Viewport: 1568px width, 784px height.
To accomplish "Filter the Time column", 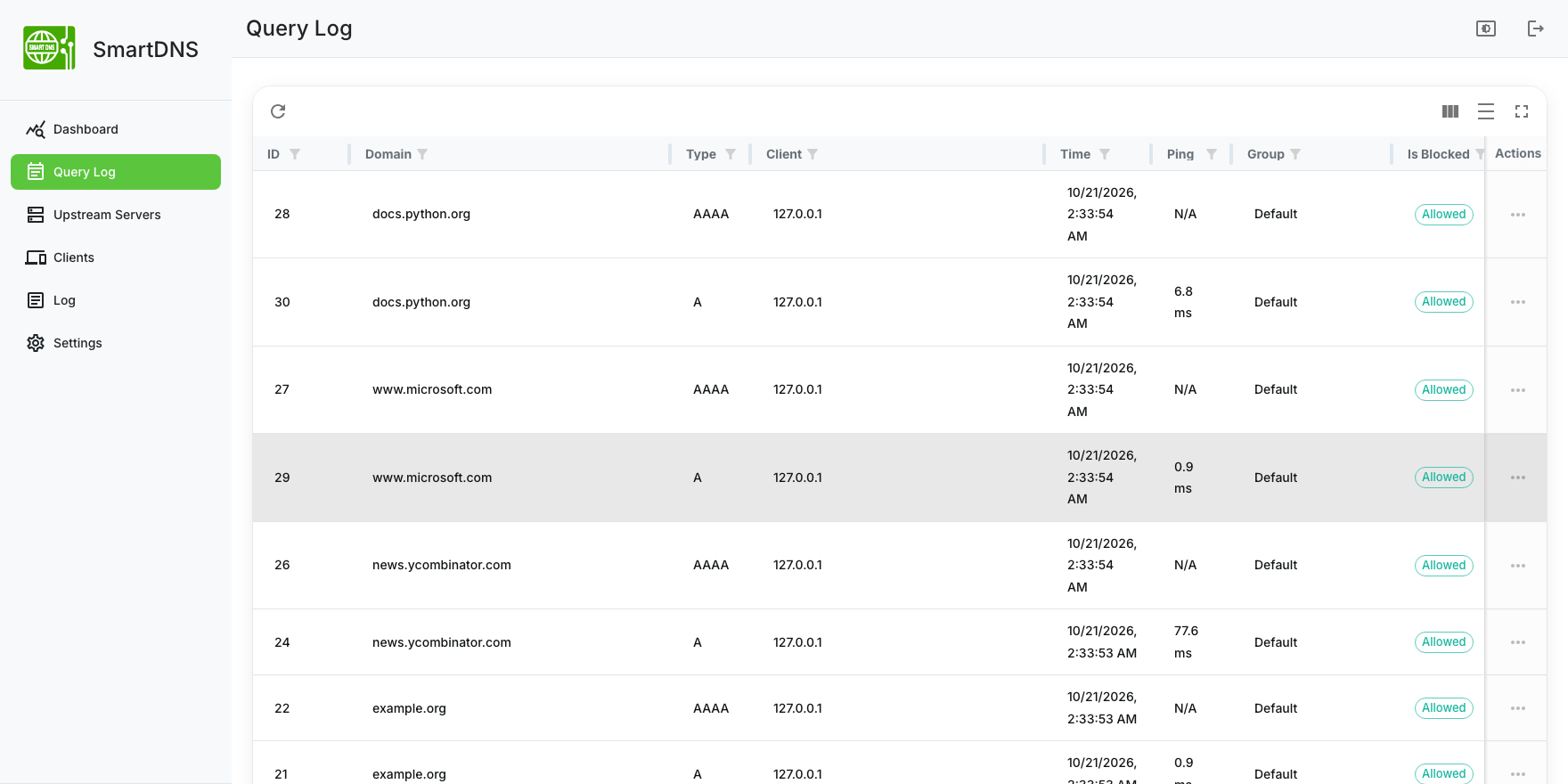I will coord(1105,154).
